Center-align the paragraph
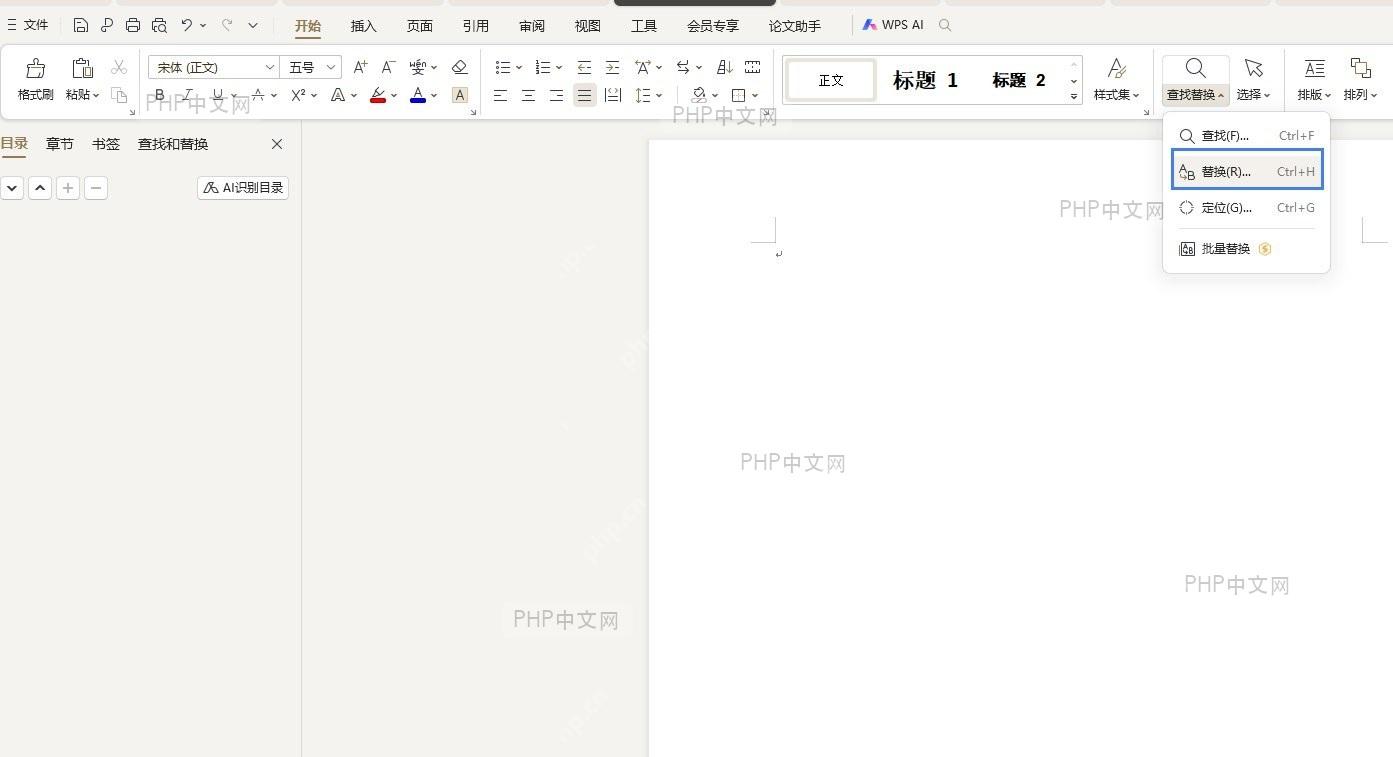1393x757 pixels. 528,95
